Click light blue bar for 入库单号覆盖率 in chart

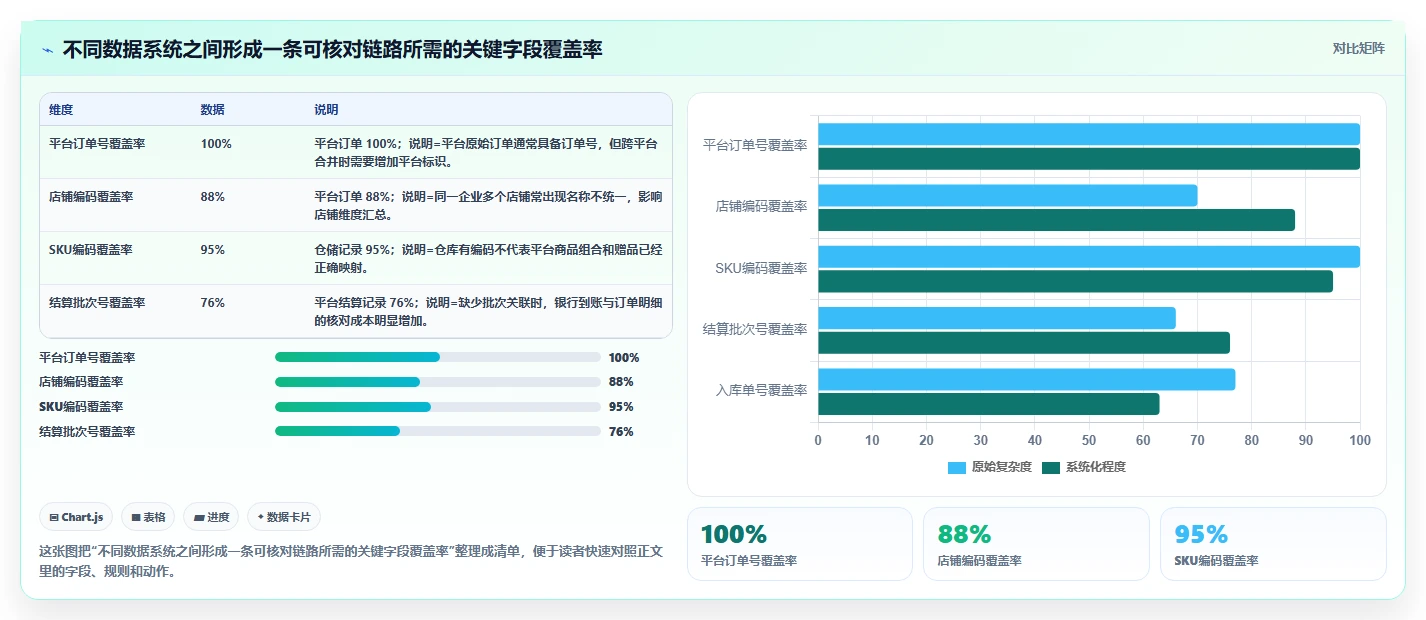[x=1026, y=379]
